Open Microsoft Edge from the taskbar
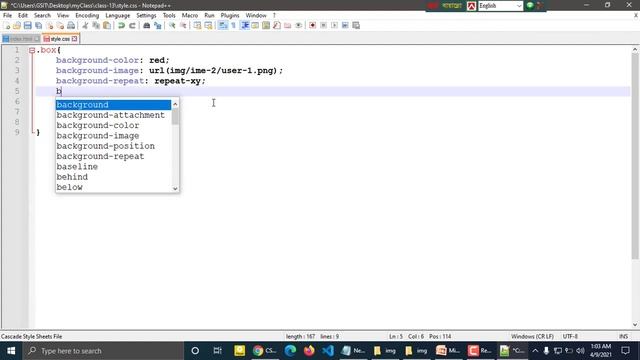The height and width of the screenshot is (360, 640). click(x=290, y=351)
